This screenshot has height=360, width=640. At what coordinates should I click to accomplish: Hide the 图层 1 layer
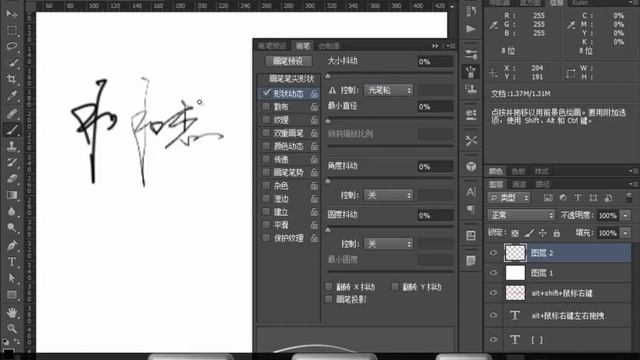493,272
